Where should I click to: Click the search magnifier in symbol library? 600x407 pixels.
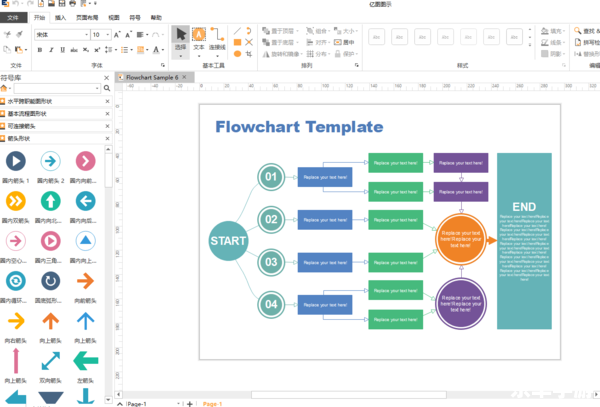point(107,88)
